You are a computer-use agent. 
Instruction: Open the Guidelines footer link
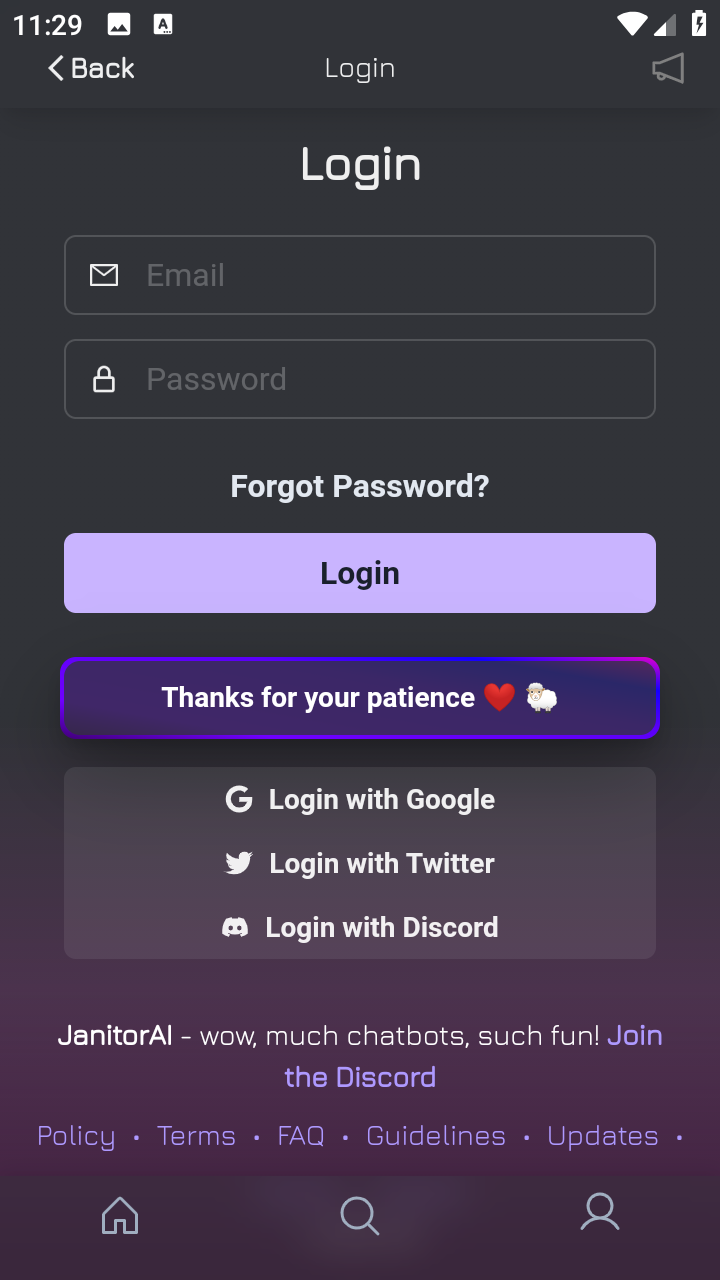coord(436,1136)
